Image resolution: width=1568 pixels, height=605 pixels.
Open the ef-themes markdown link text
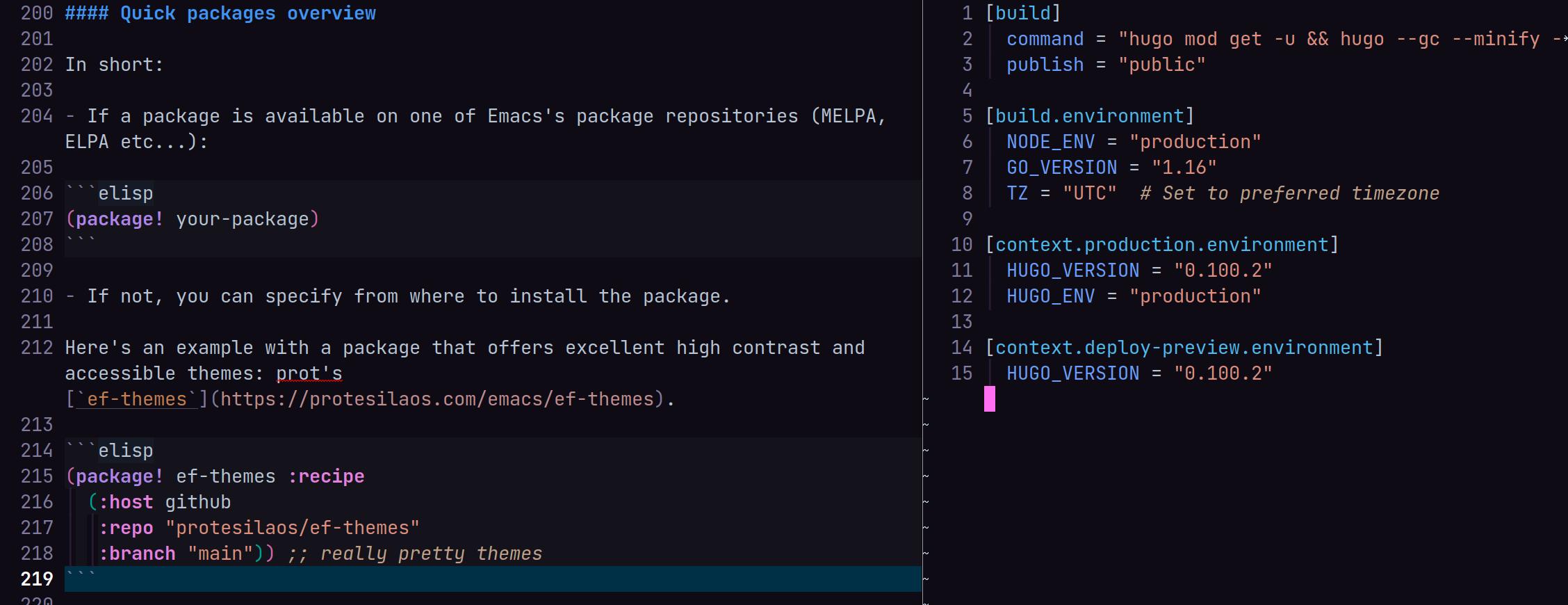click(136, 399)
